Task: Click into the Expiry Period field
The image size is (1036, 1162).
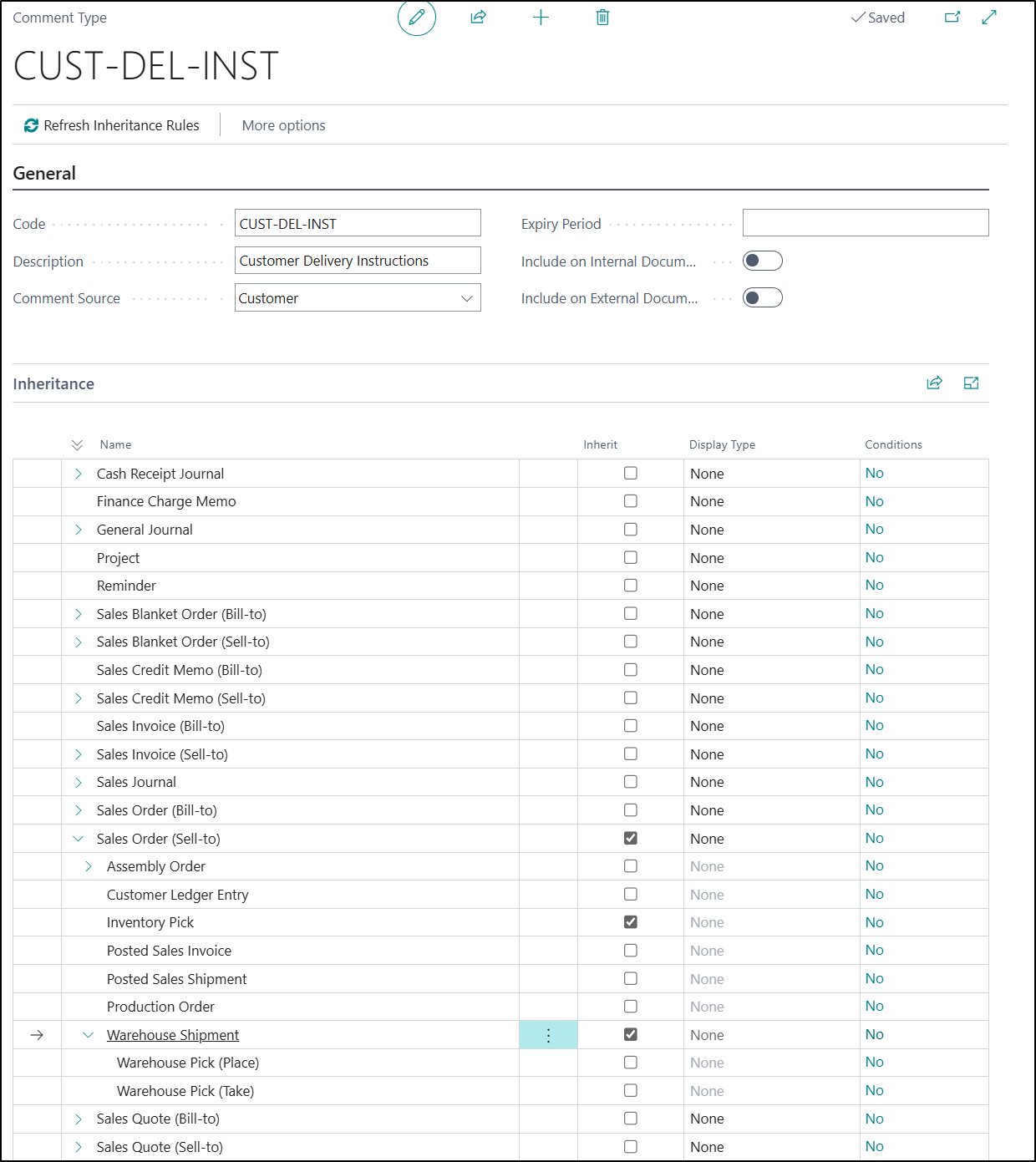Action: click(865, 223)
